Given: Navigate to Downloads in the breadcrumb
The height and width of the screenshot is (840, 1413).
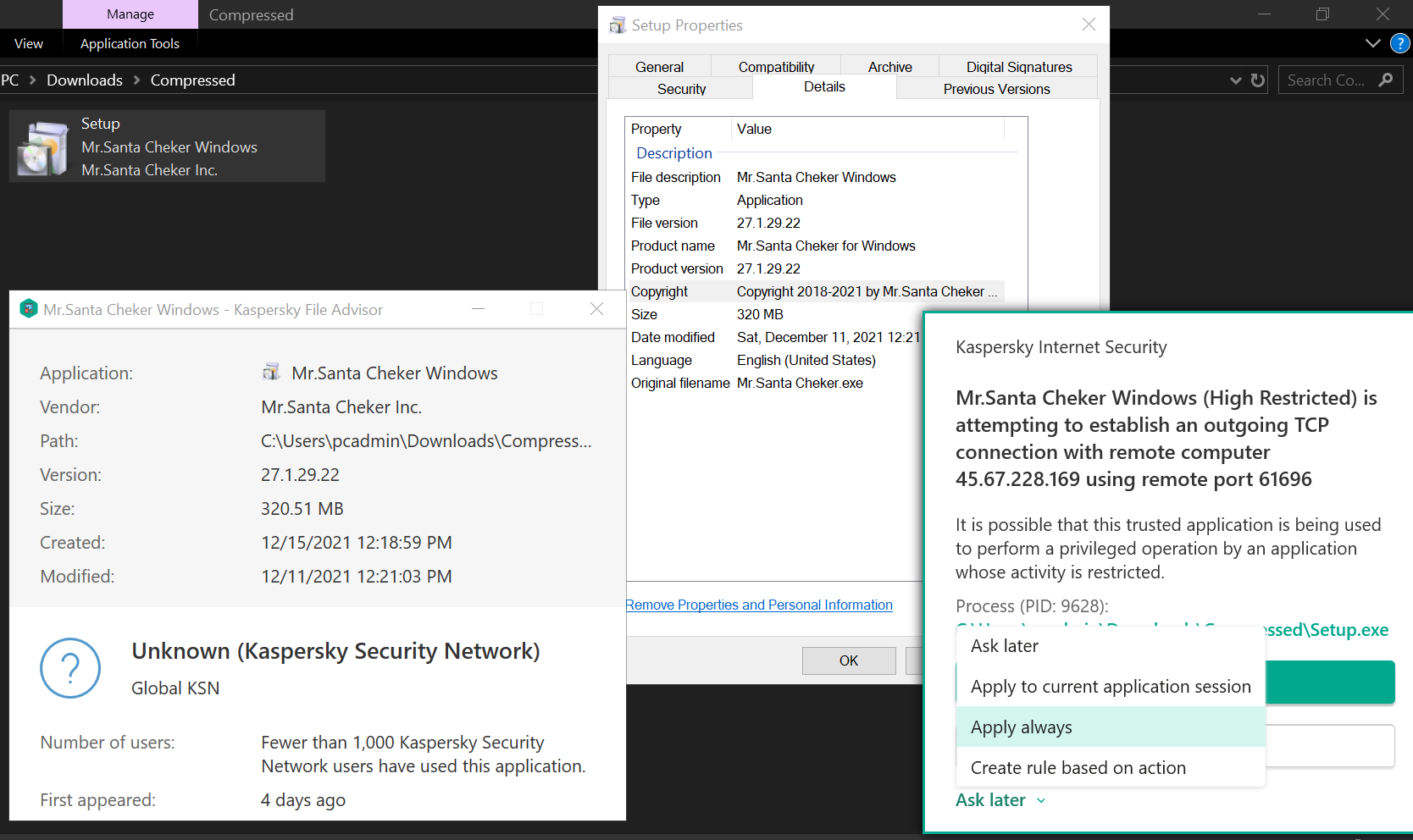Looking at the screenshot, I should tap(85, 80).
